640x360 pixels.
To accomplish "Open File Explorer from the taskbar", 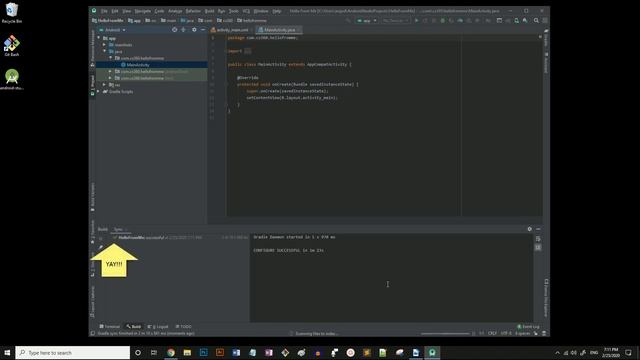I will (x=187, y=353).
